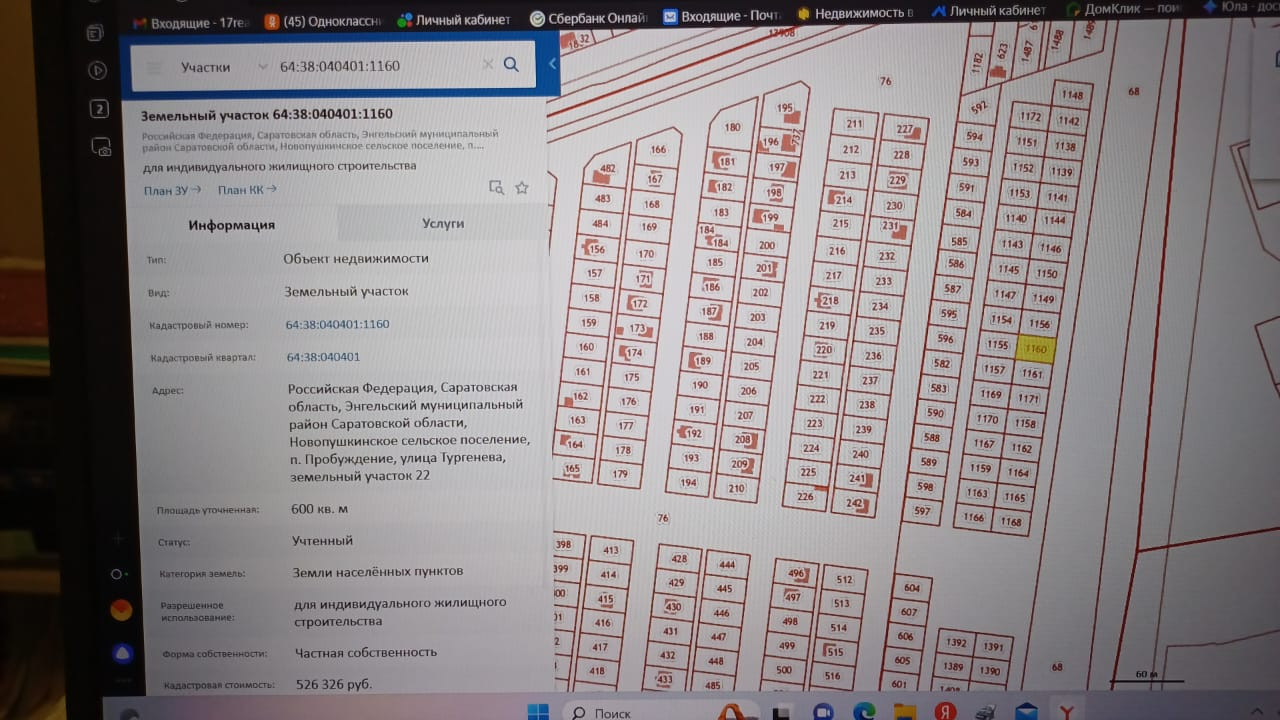Switch to the Информация tab
Image resolution: width=1280 pixels, height=720 pixels.
click(232, 225)
